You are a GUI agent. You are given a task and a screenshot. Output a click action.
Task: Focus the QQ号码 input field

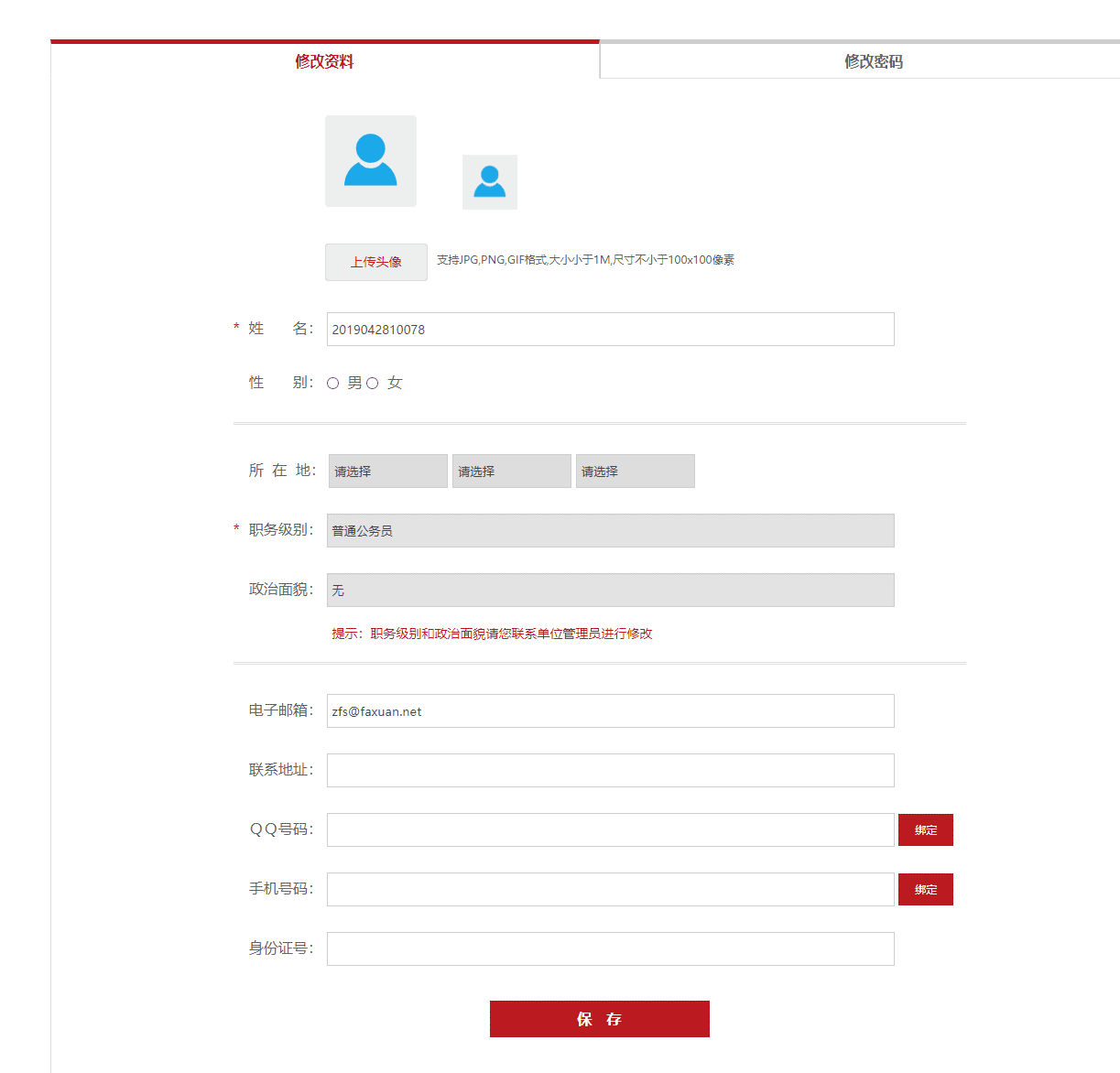click(x=611, y=830)
